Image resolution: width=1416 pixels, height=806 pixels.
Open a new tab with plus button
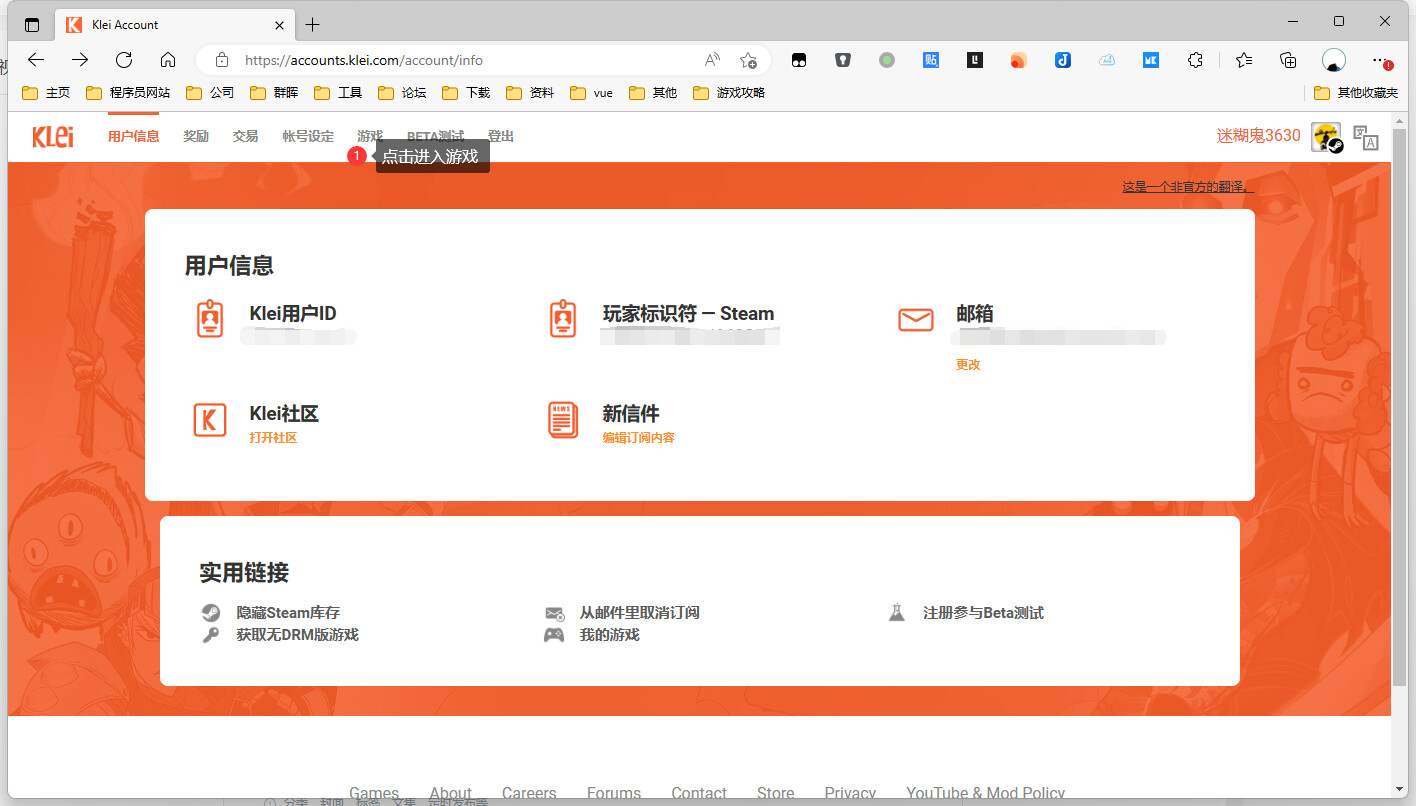(x=313, y=24)
